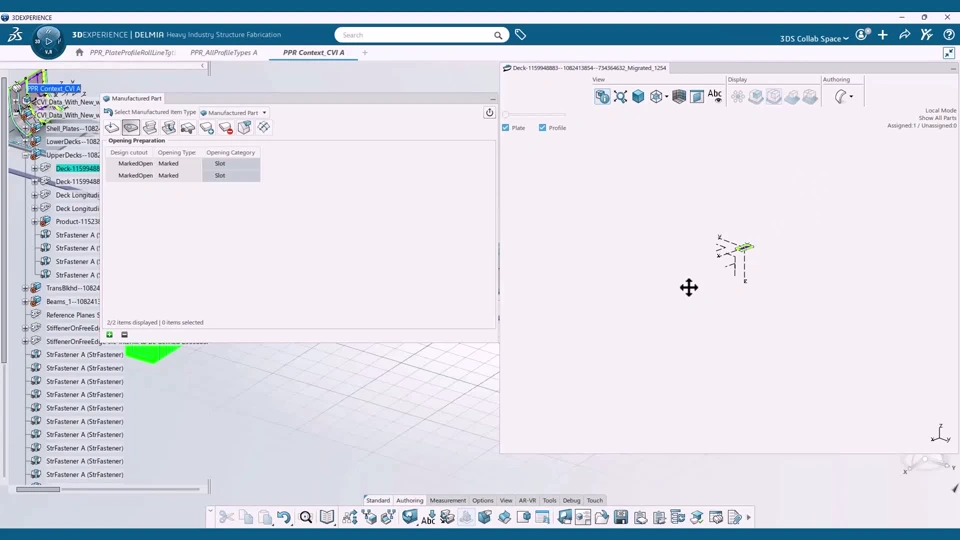Open the Share arrow icon
The image size is (960, 540).
point(905,35)
